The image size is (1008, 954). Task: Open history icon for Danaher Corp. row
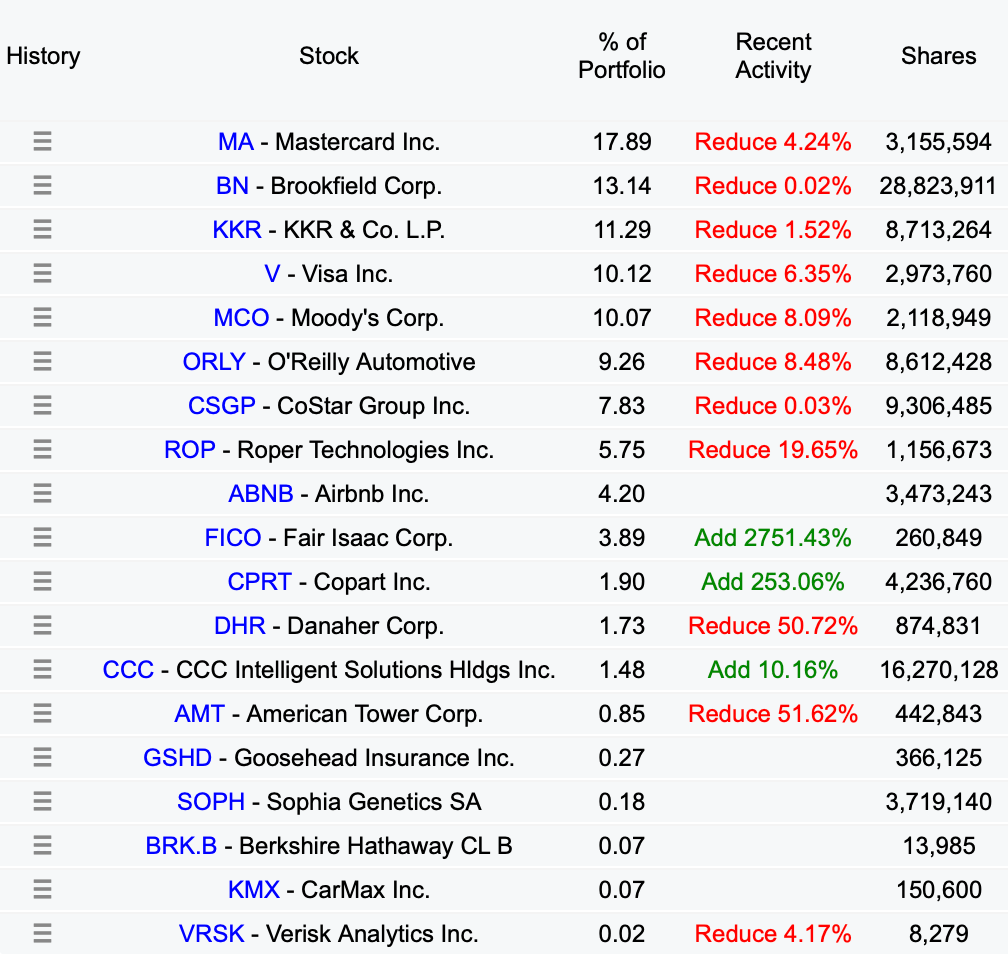(x=42, y=626)
